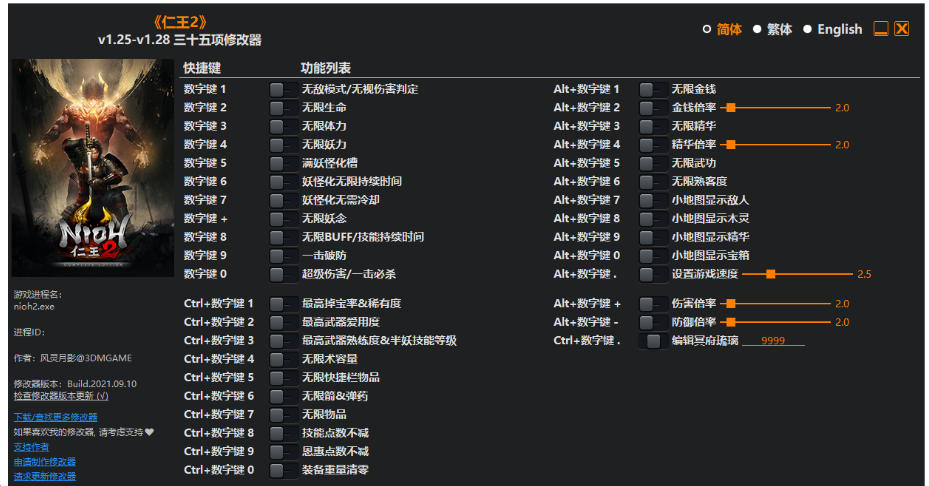This screenshot has width=929, height=486.
Task: Enable 小地图显示木灵 toggle
Action: (653, 219)
